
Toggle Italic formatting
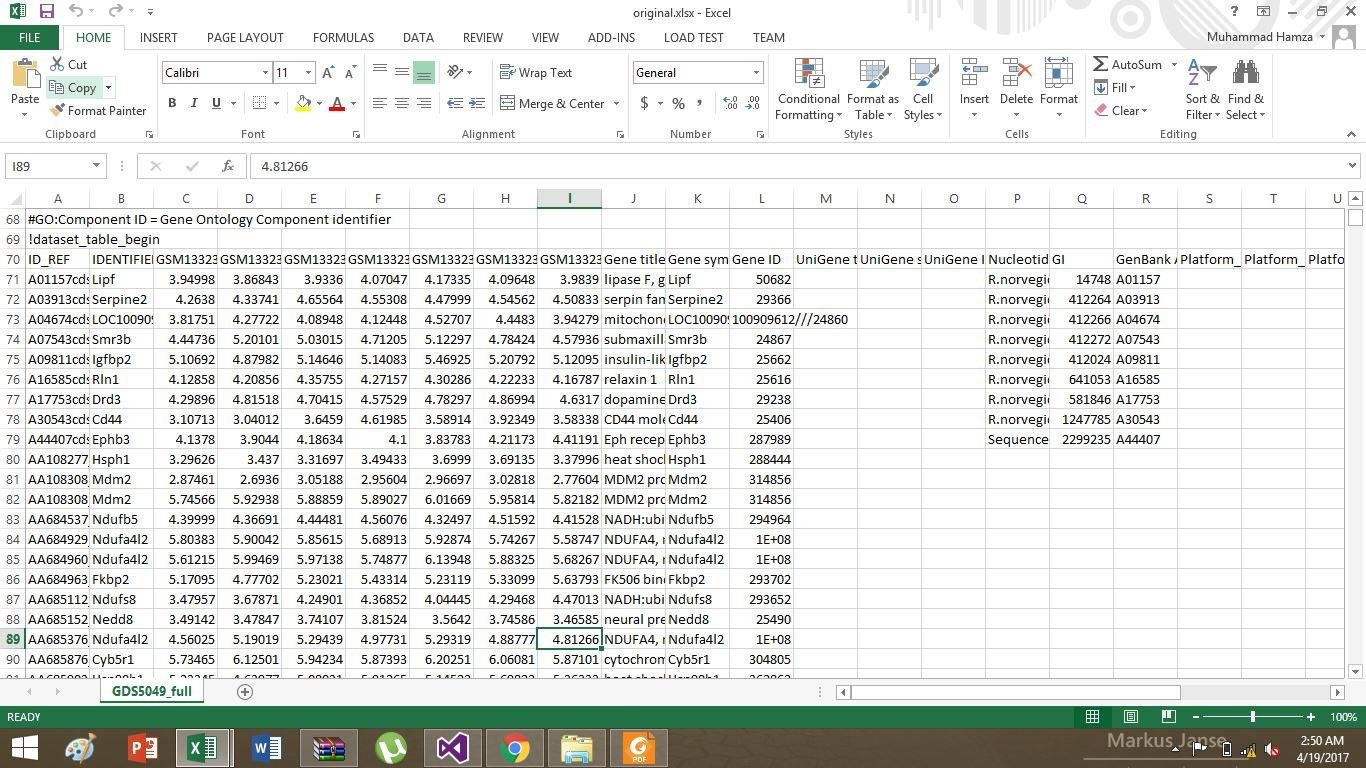tap(194, 103)
